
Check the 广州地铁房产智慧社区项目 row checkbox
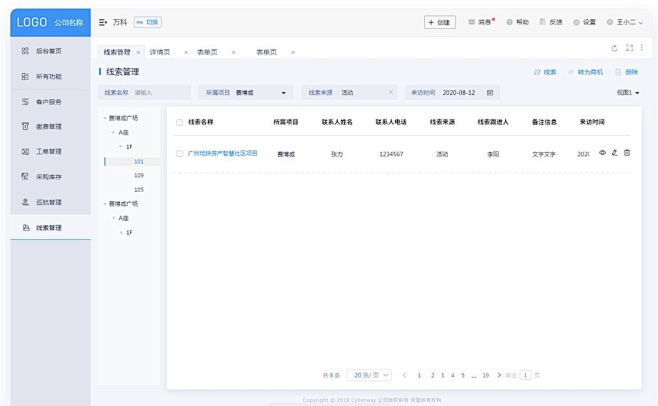coord(180,154)
